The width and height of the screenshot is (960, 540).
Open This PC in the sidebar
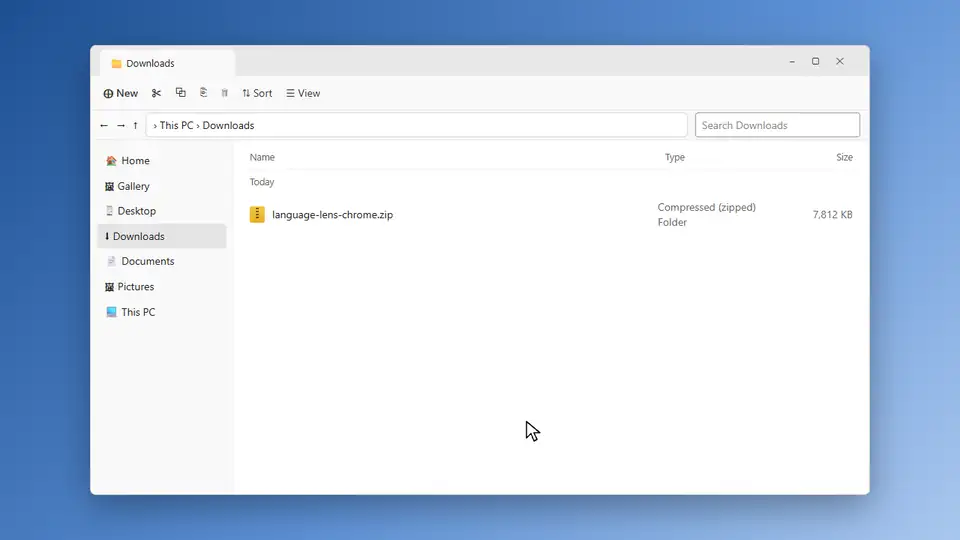[162, 312]
